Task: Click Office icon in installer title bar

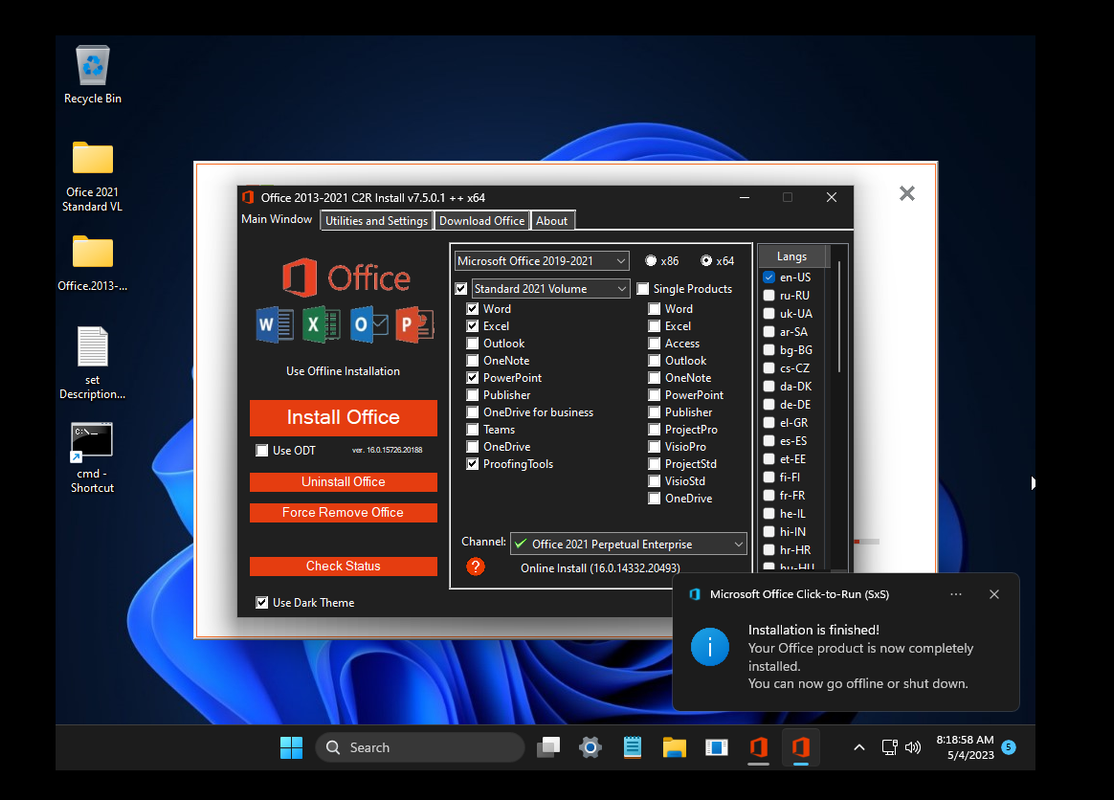Action: point(248,197)
